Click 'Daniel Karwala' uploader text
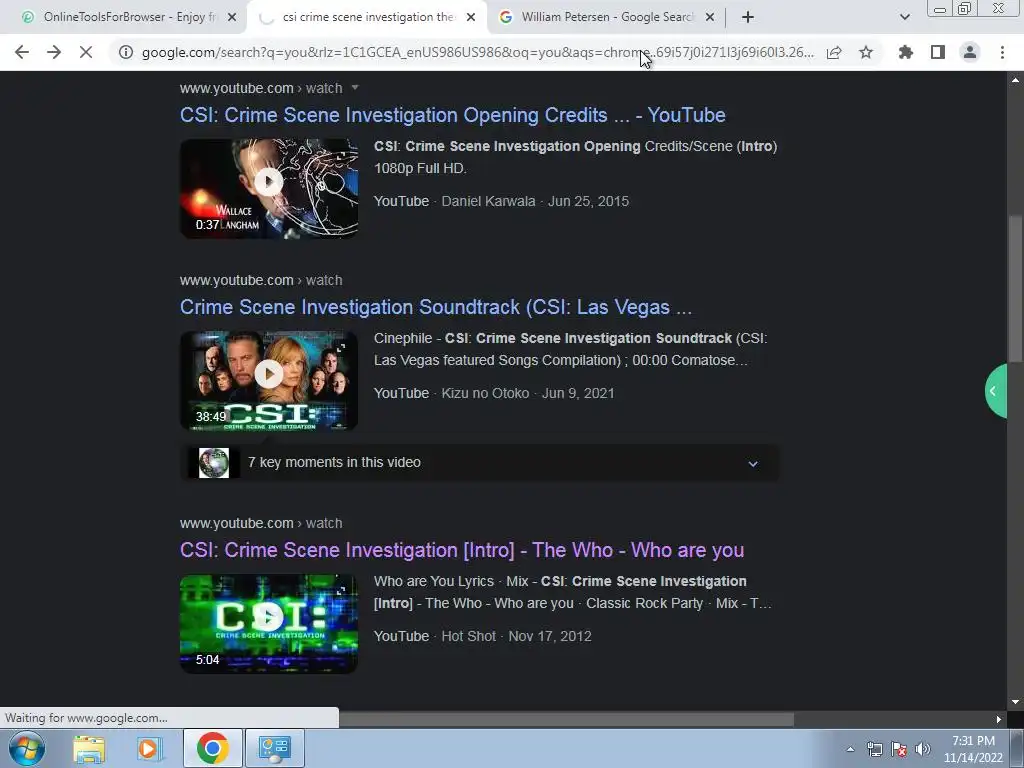 [488, 201]
